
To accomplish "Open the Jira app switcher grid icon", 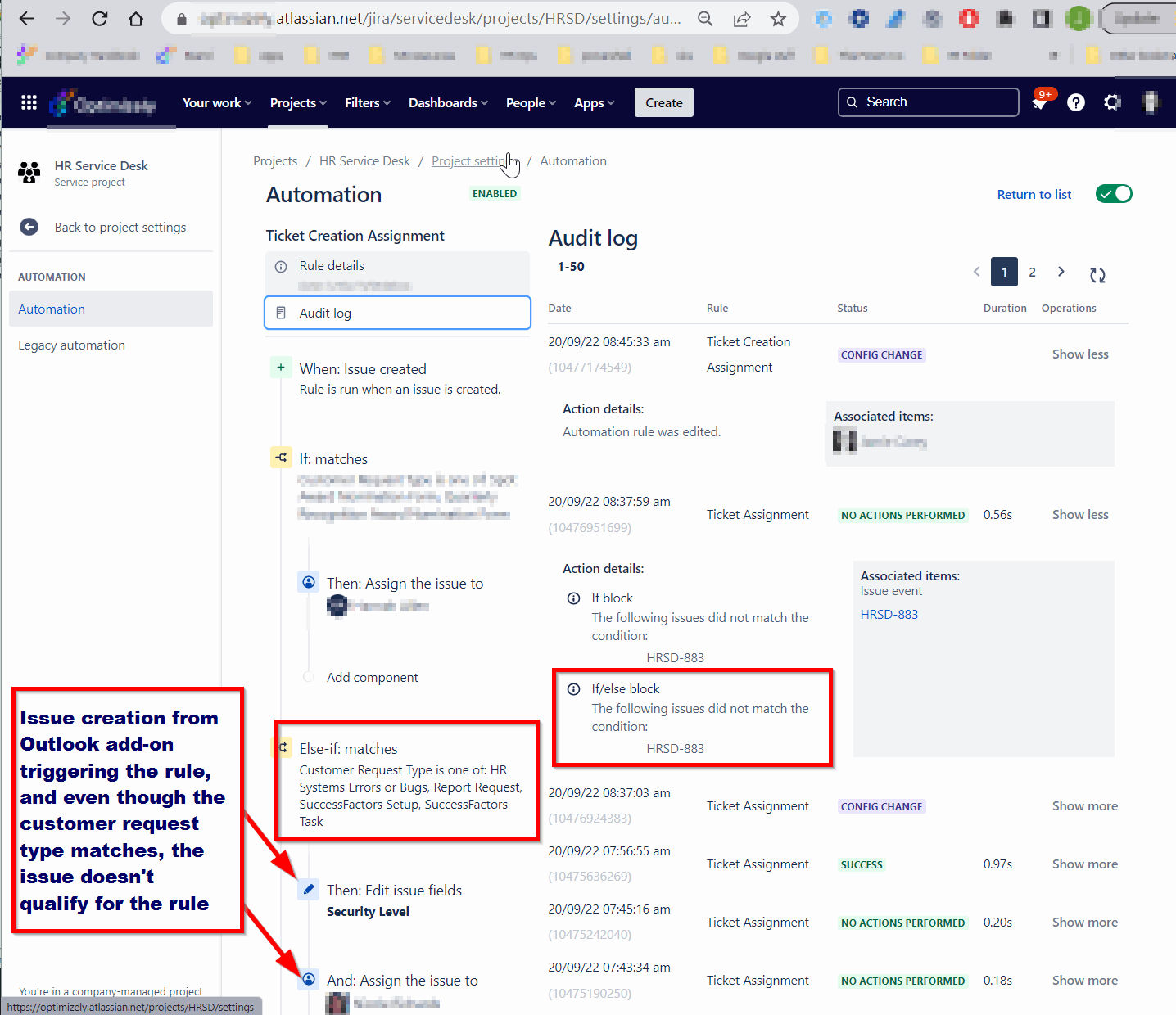I will point(29,102).
